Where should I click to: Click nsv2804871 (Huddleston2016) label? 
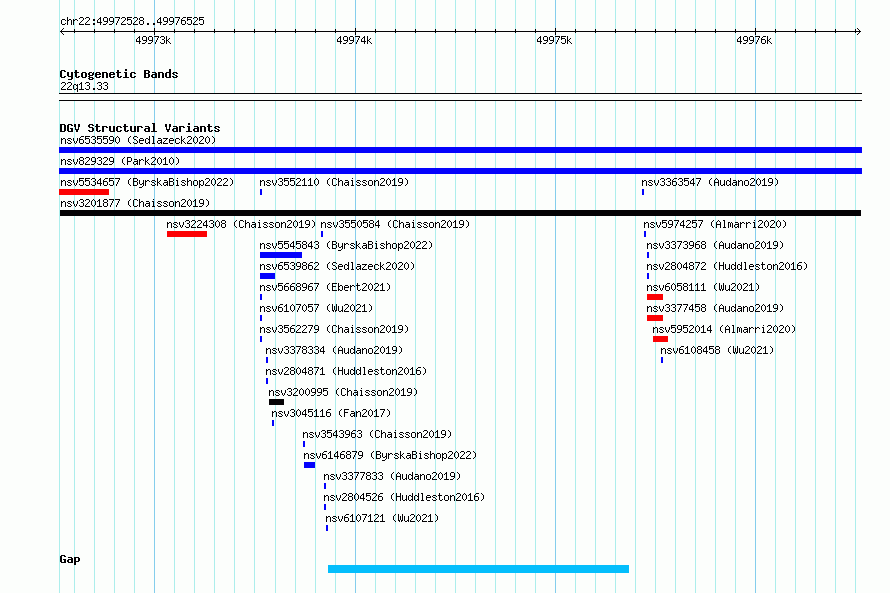click(346, 371)
